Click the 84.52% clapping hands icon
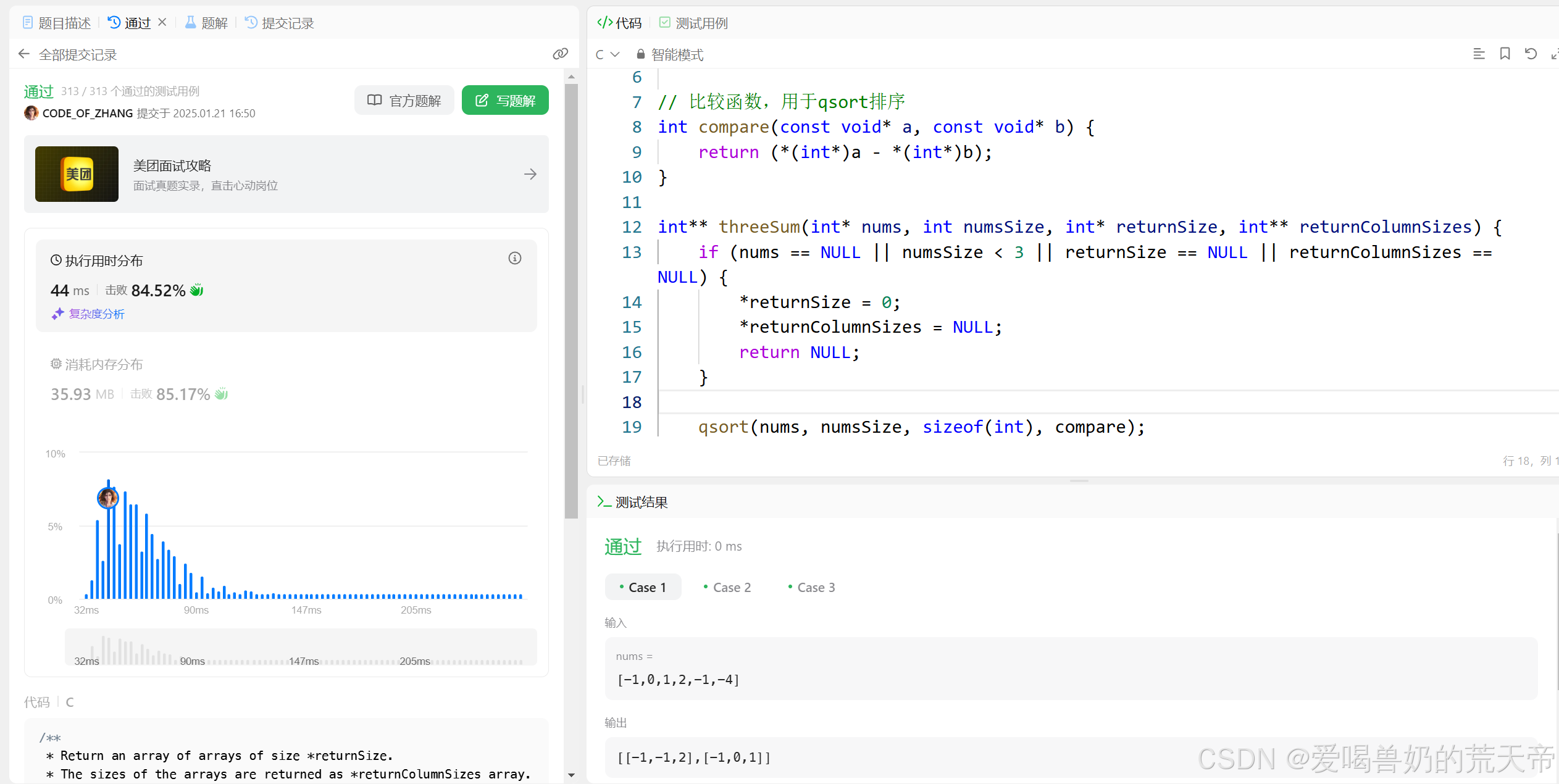The width and height of the screenshot is (1559, 784). click(196, 290)
